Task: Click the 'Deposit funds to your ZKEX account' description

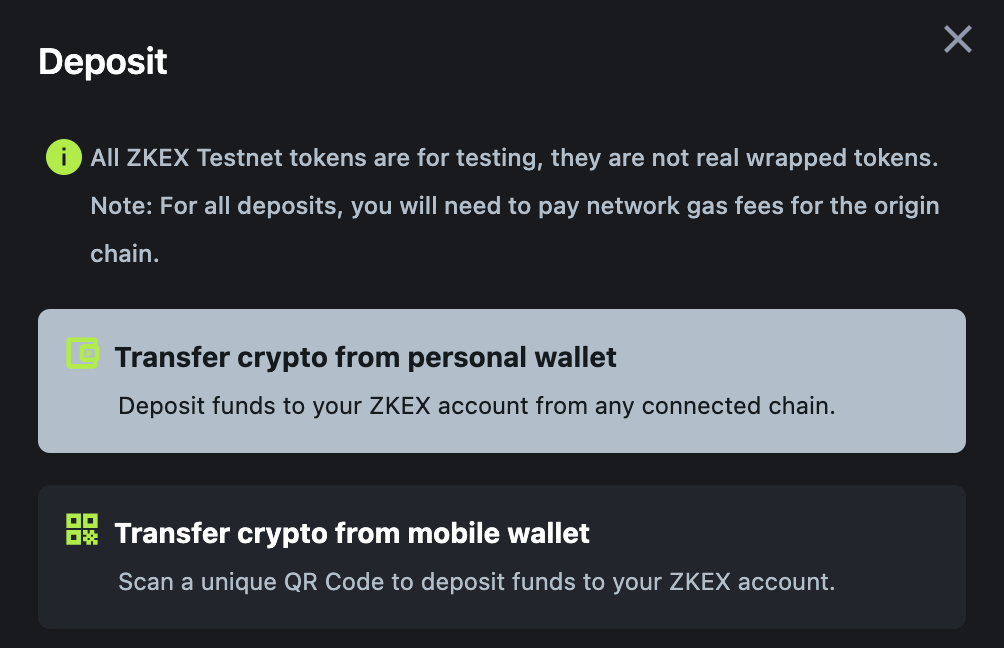Action: [476, 407]
